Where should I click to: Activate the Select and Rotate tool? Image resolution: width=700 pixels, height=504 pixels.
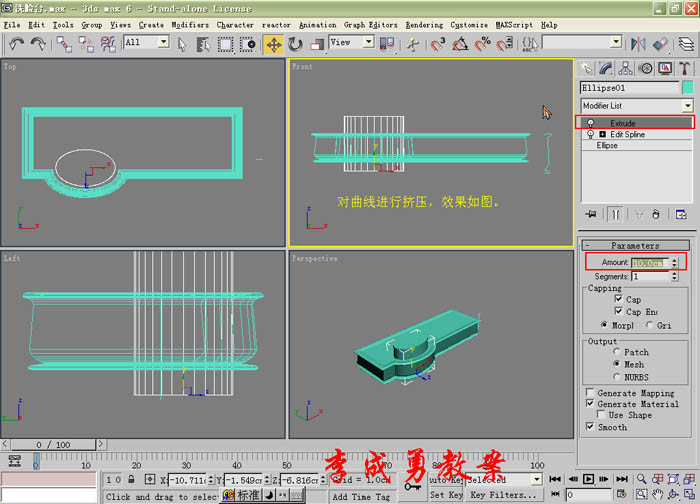point(295,44)
